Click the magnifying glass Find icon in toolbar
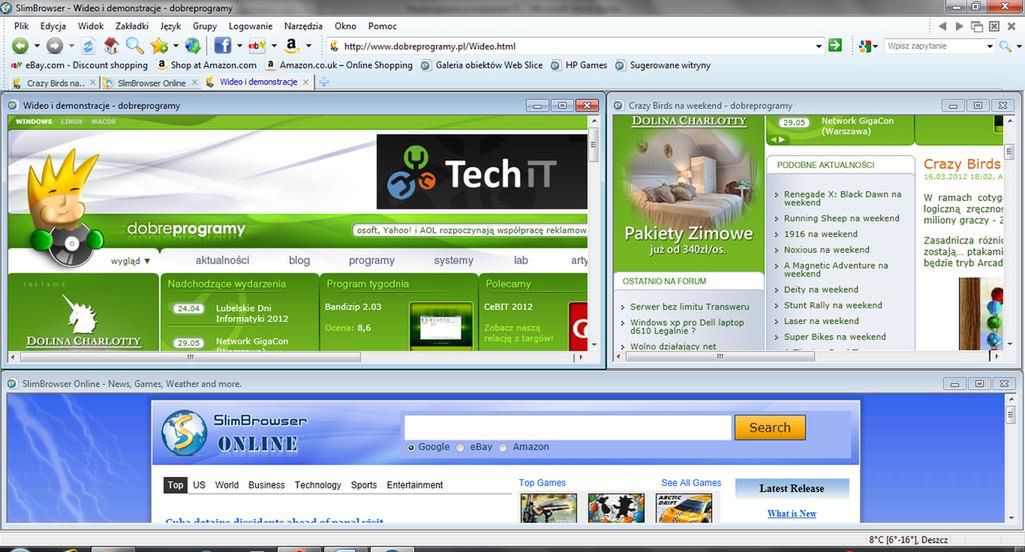 click(x=135, y=46)
